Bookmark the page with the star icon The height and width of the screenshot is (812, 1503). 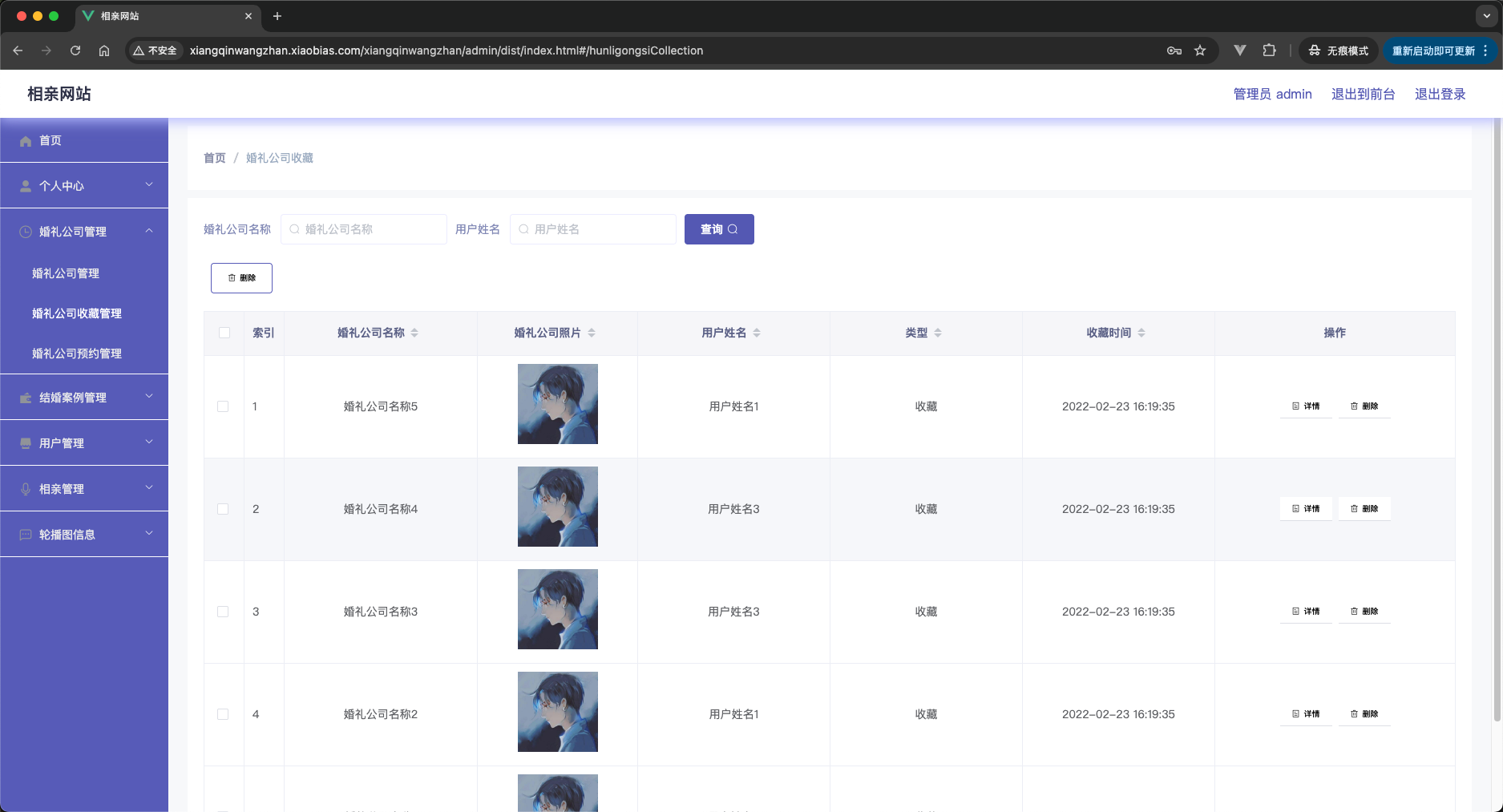click(1200, 50)
